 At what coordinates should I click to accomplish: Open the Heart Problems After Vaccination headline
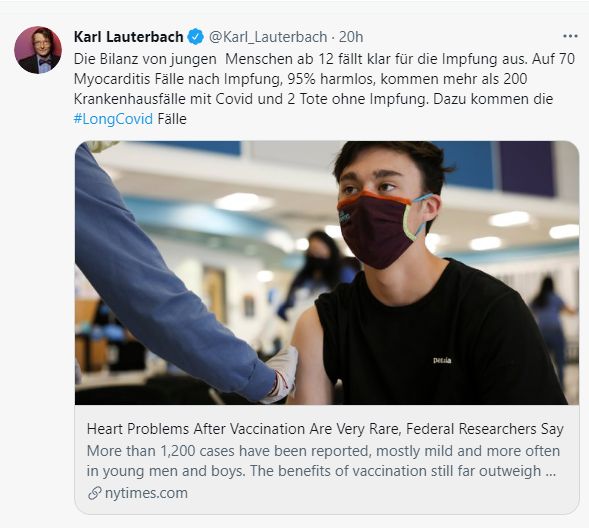pyautogui.click(x=325, y=428)
